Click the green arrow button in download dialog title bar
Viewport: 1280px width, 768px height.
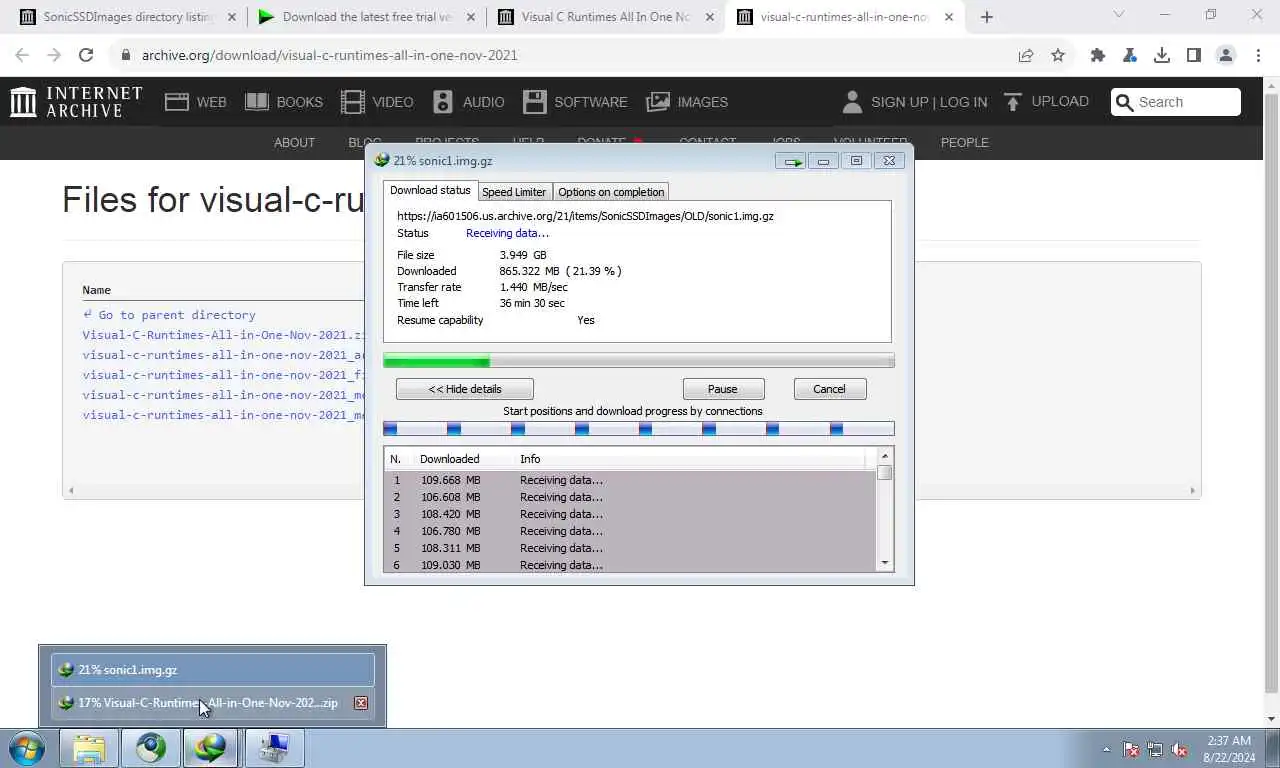(x=791, y=161)
